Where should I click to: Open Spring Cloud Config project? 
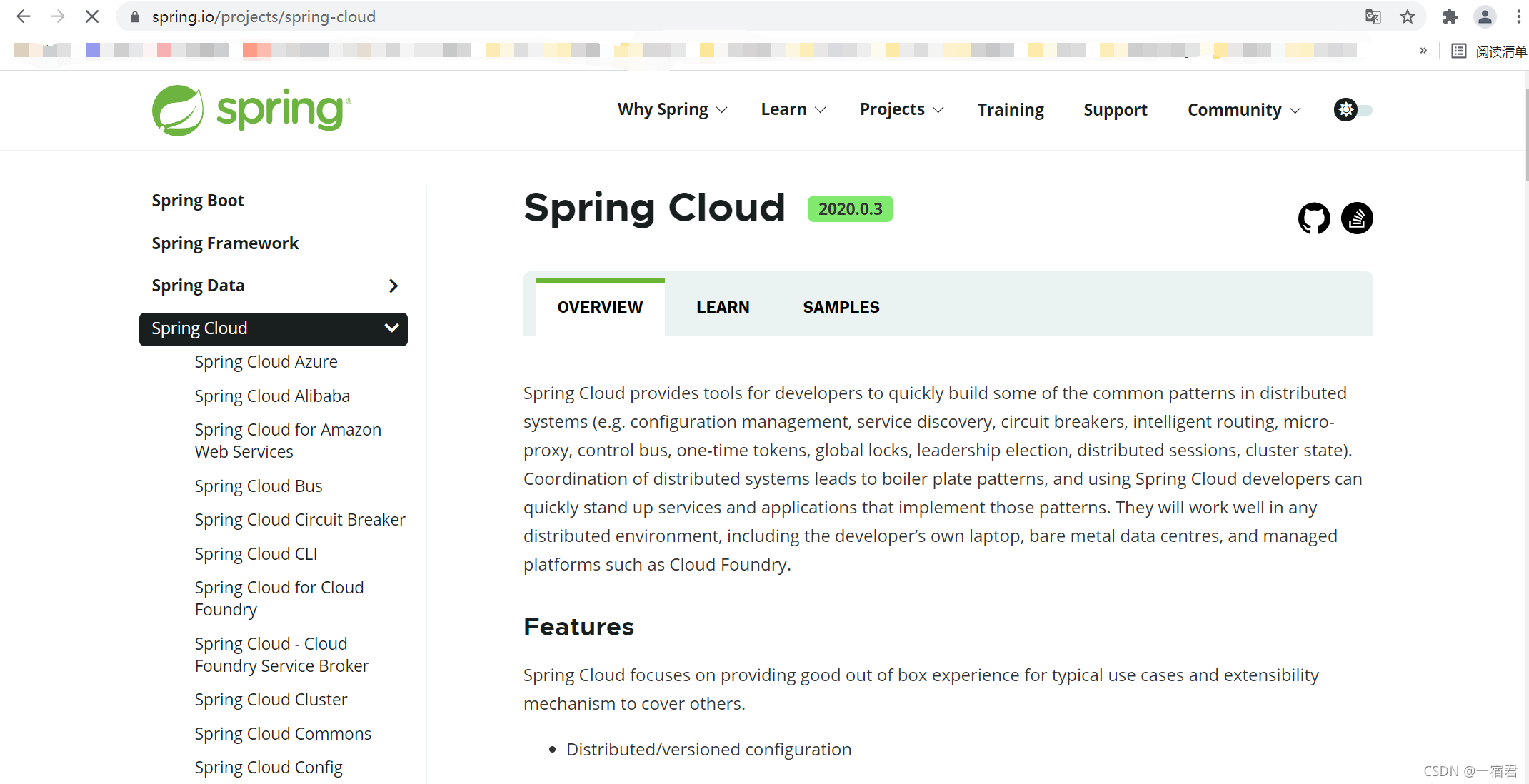pos(269,768)
